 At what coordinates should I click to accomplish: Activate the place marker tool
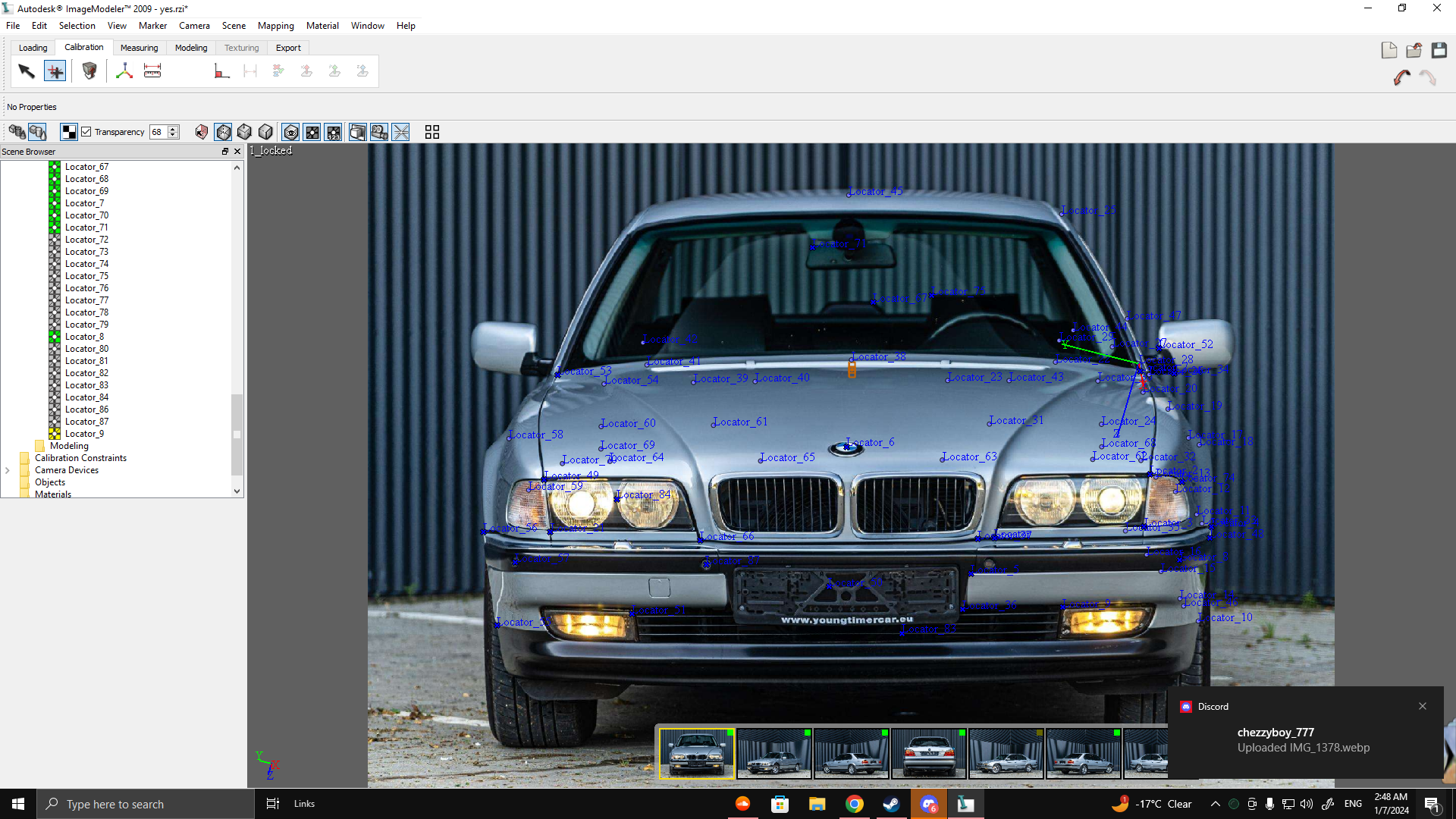click(55, 71)
